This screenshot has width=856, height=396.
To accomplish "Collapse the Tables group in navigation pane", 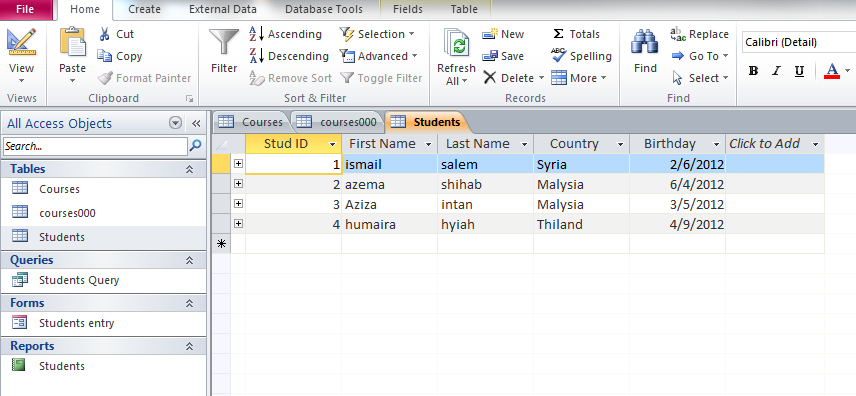I will (189, 169).
